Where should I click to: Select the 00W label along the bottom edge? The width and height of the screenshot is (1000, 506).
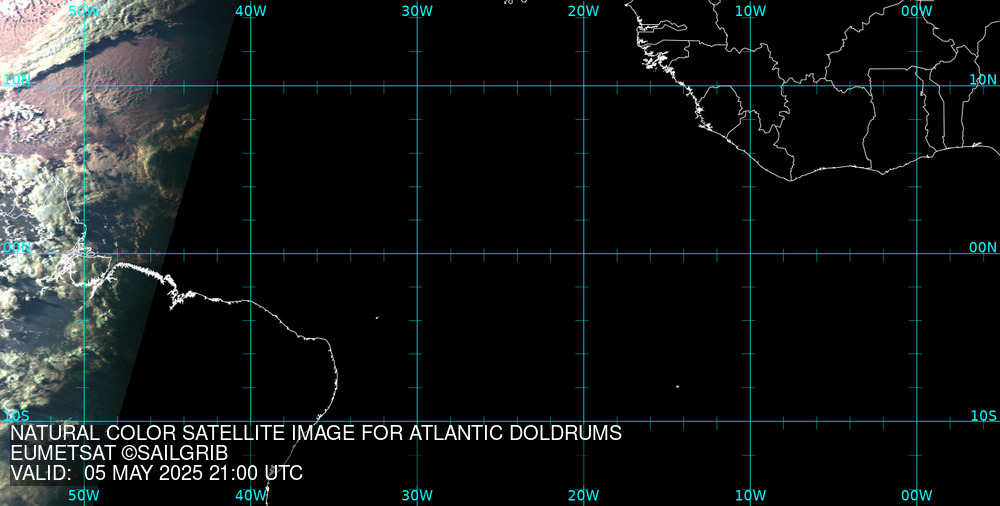pos(917,496)
